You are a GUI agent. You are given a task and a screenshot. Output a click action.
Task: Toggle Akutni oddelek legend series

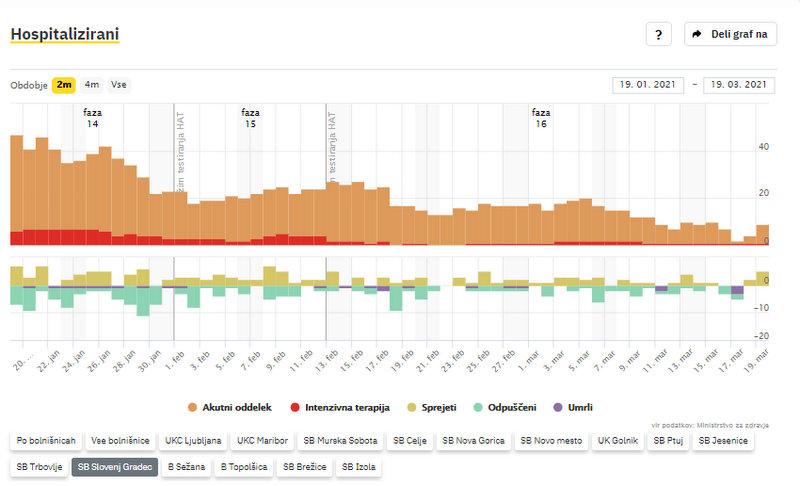[232, 408]
